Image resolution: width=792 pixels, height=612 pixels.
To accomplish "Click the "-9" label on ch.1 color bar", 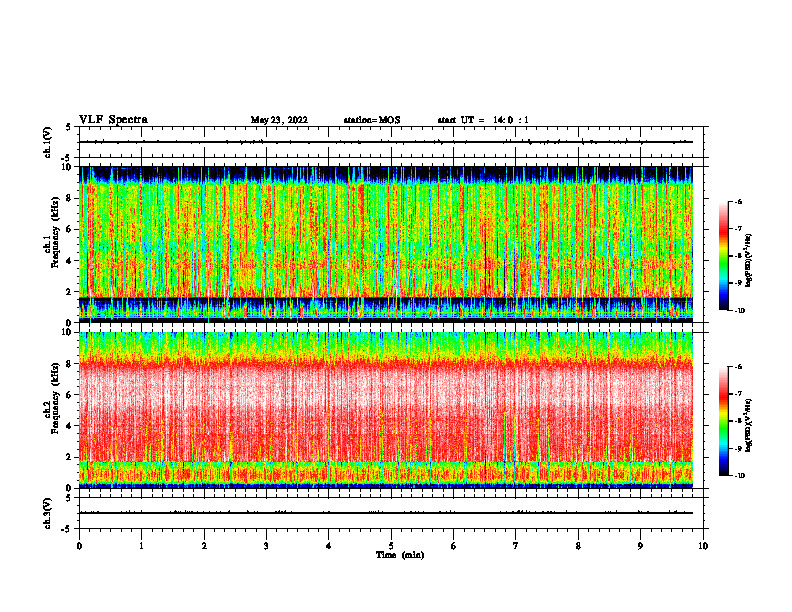I will pyautogui.click(x=738, y=283).
